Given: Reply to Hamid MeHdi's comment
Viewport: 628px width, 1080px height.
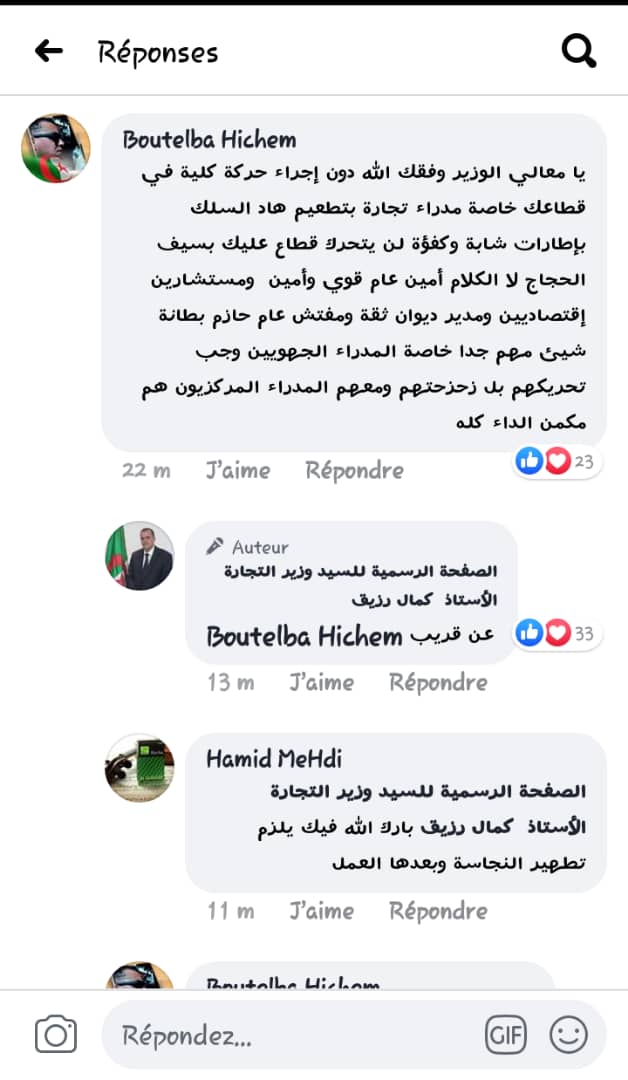Looking at the screenshot, I should coord(438,911).
